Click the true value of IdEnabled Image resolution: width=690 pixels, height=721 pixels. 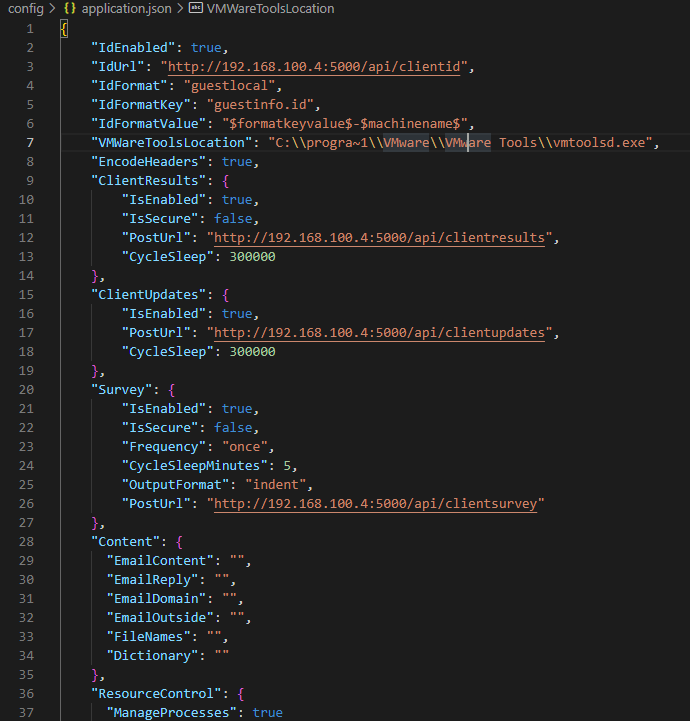(206, 48)
